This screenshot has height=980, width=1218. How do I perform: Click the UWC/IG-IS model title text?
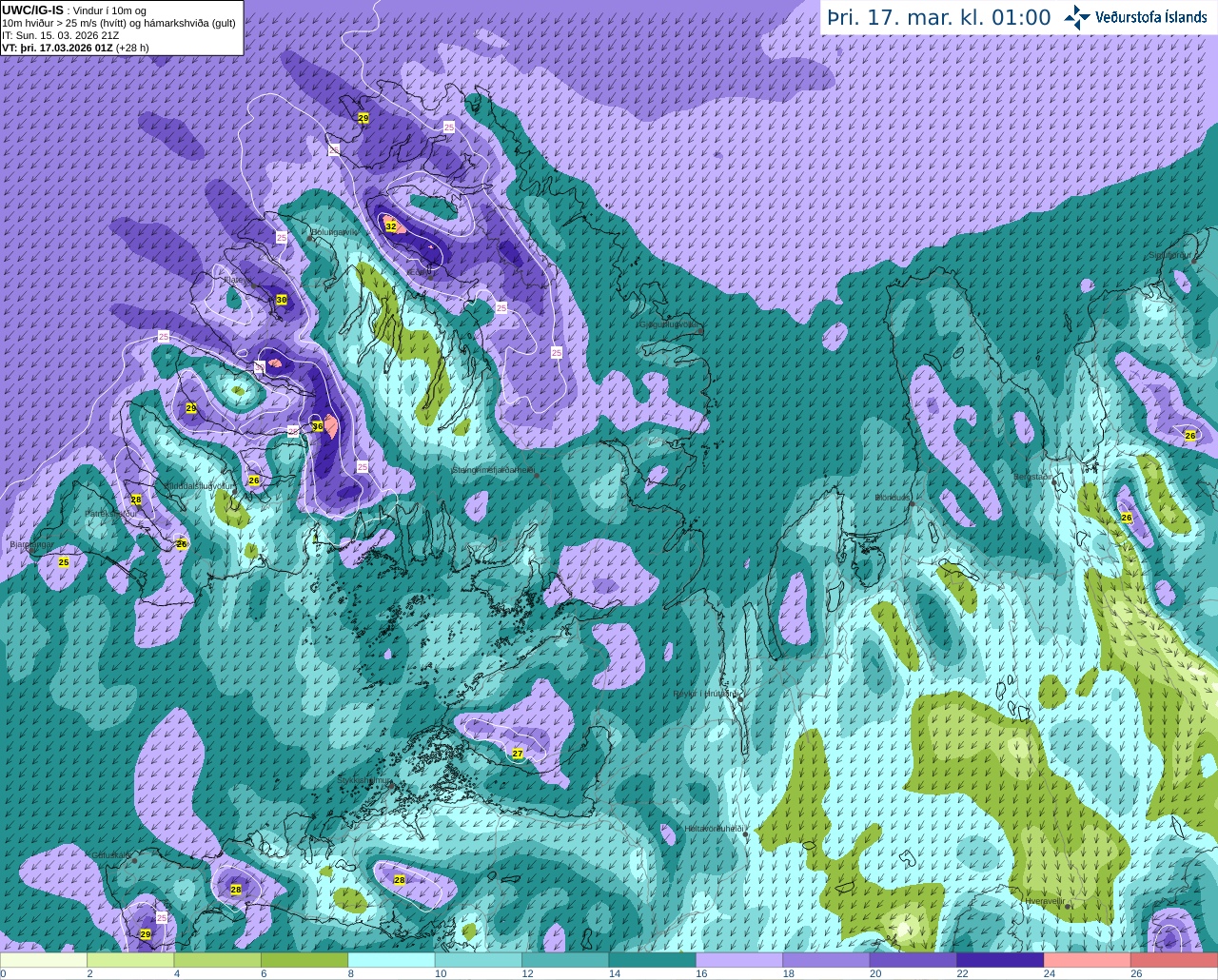pyautogui.click(x=33, y=10)
